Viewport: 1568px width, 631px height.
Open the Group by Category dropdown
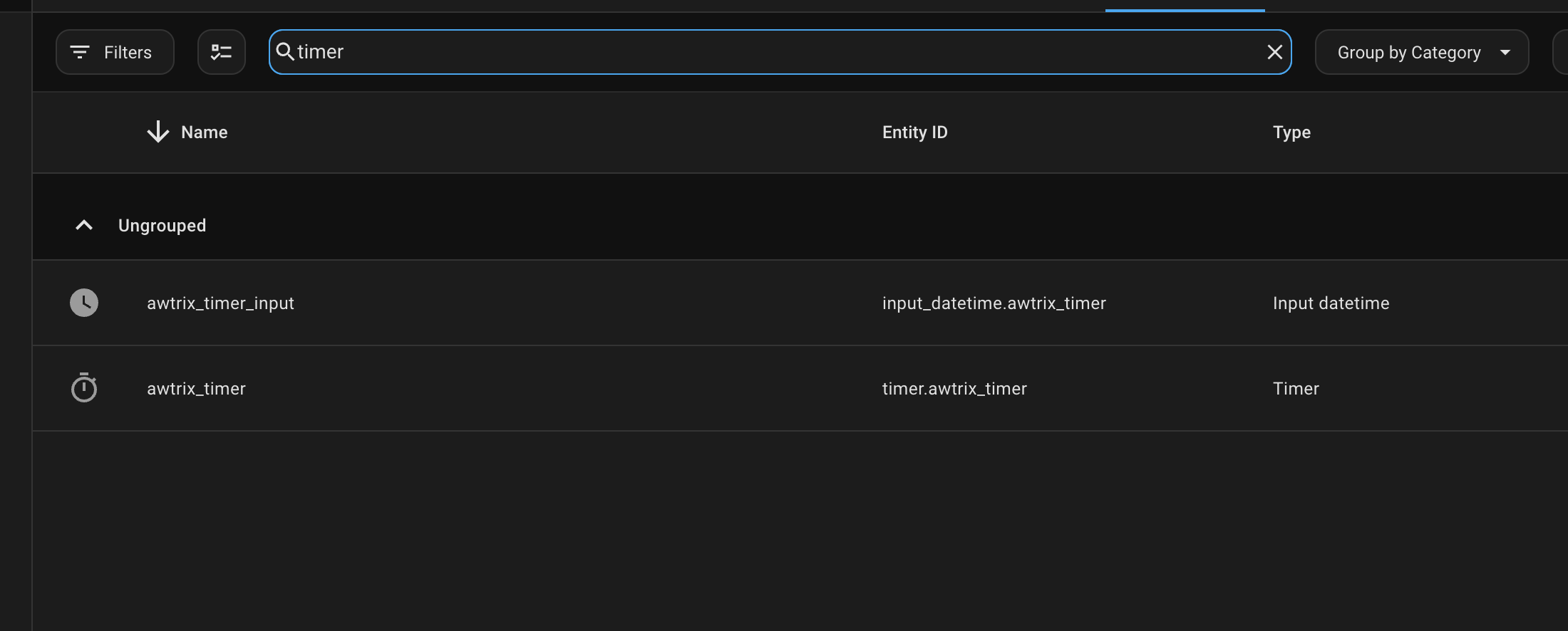[x=1408, y=53]
